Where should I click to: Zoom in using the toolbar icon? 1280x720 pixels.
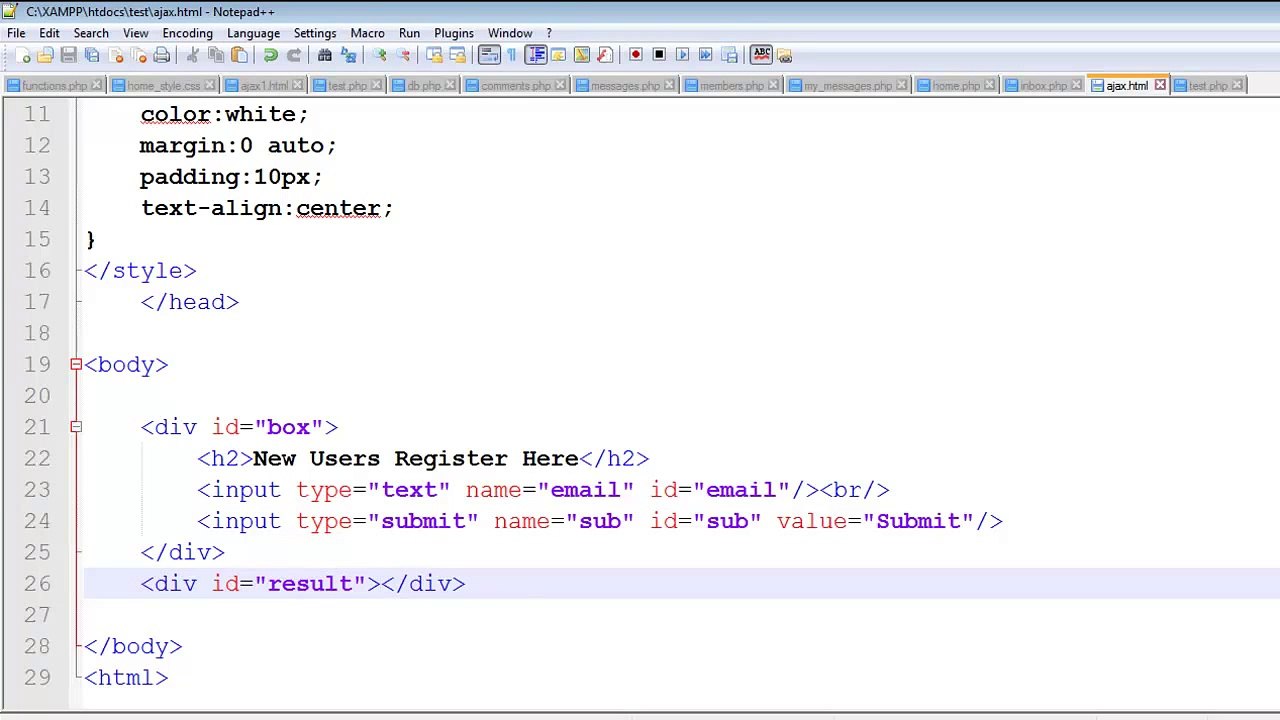[x=379, y=55]
